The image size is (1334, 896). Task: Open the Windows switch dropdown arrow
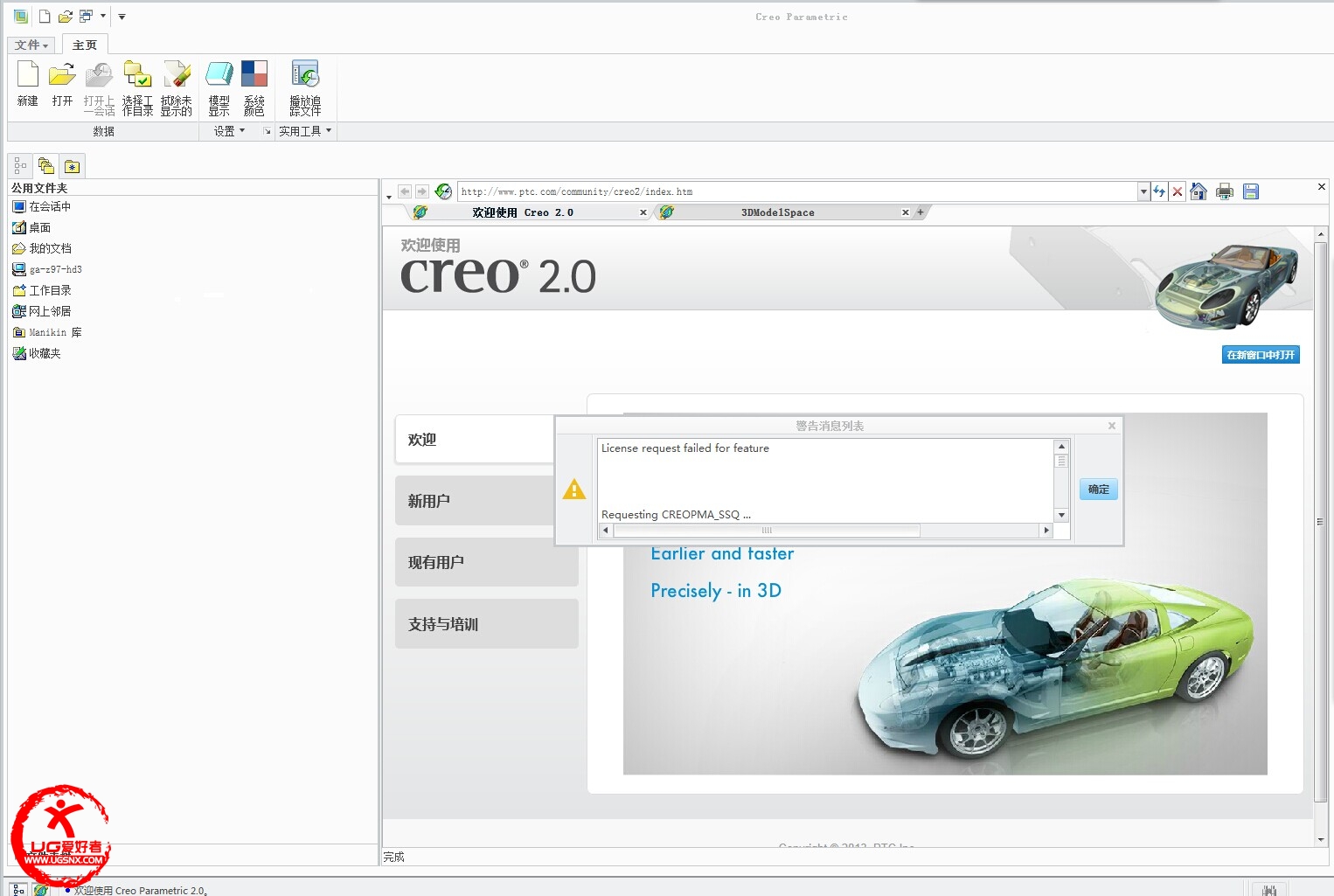tap(102, 16)
